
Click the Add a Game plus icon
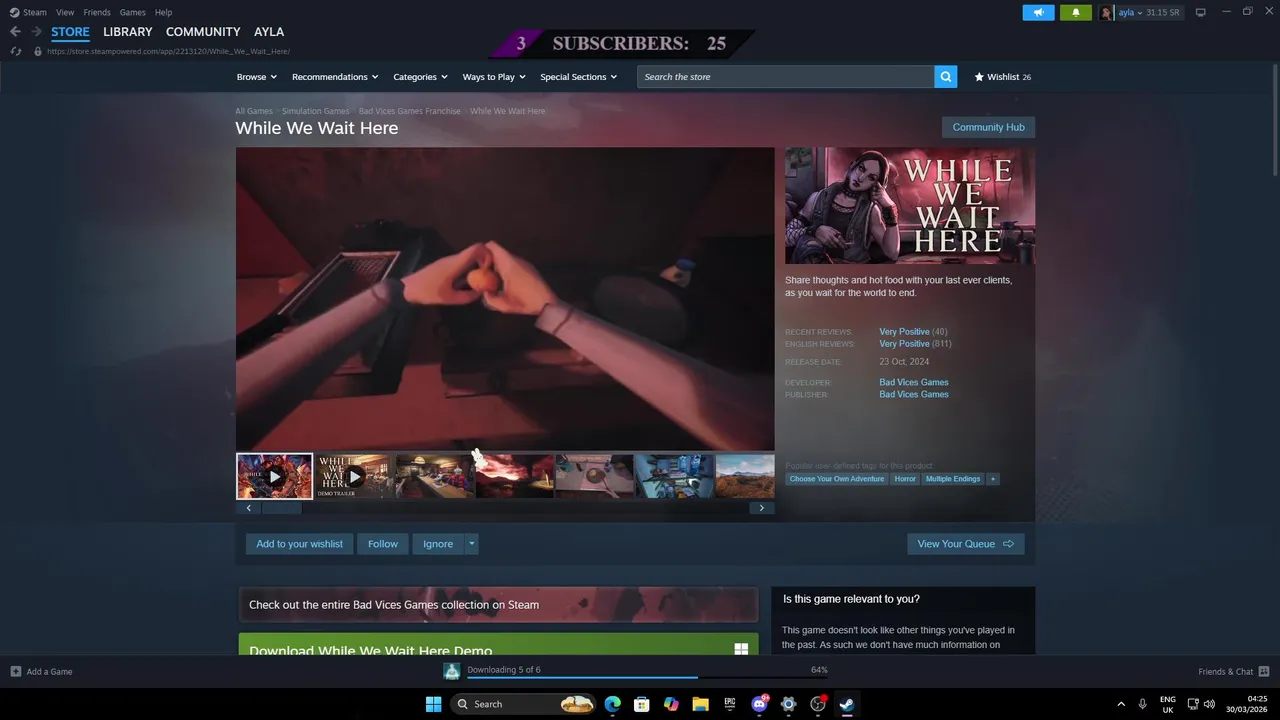point(16,672)
